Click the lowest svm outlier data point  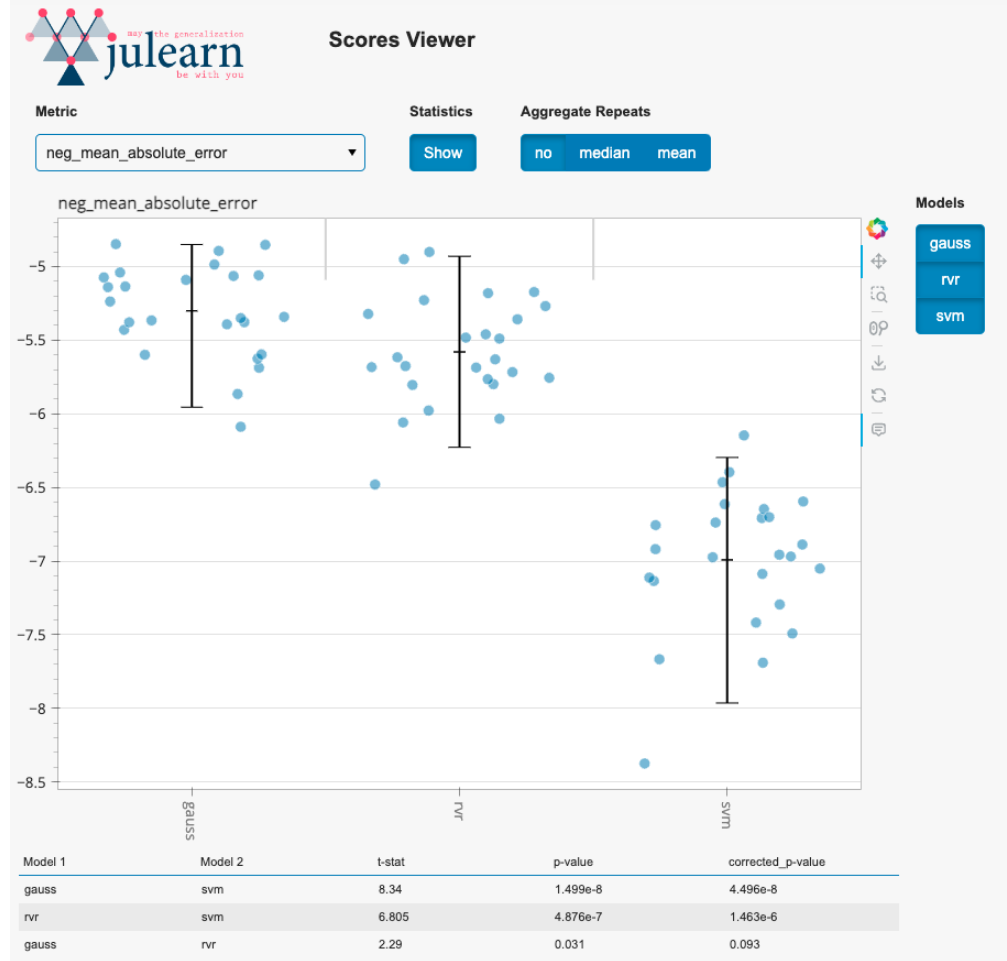point(644,763)
